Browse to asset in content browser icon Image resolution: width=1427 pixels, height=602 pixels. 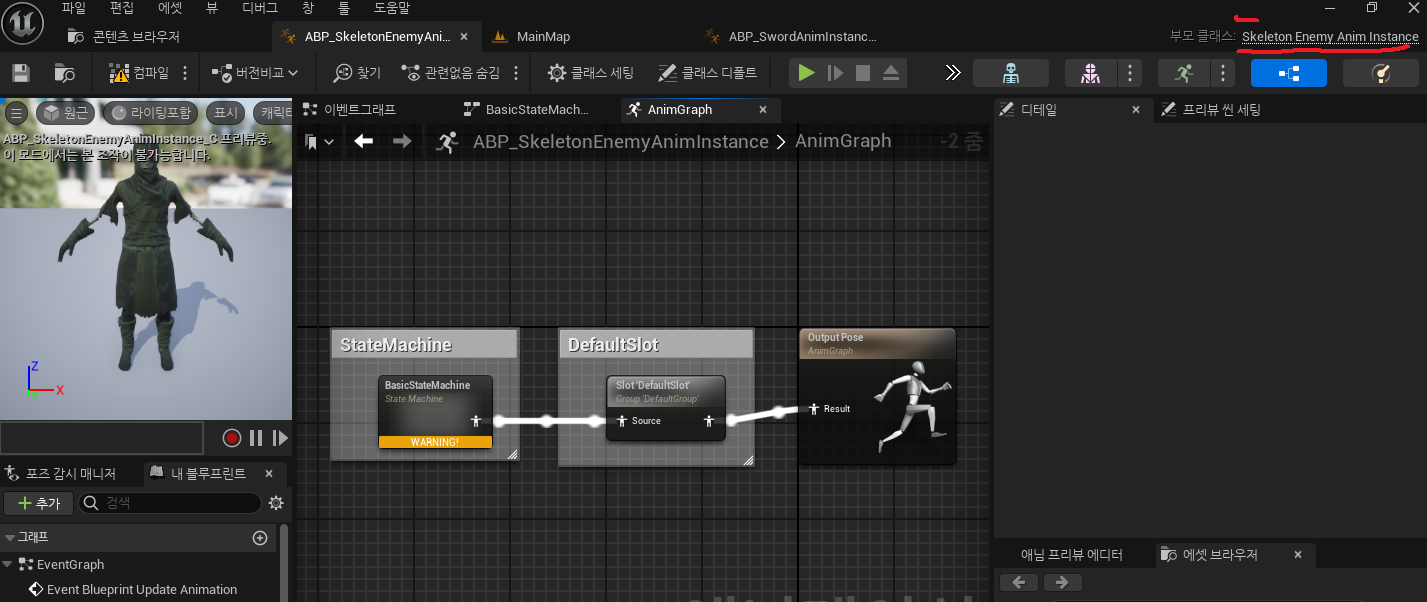pos(65,73)
